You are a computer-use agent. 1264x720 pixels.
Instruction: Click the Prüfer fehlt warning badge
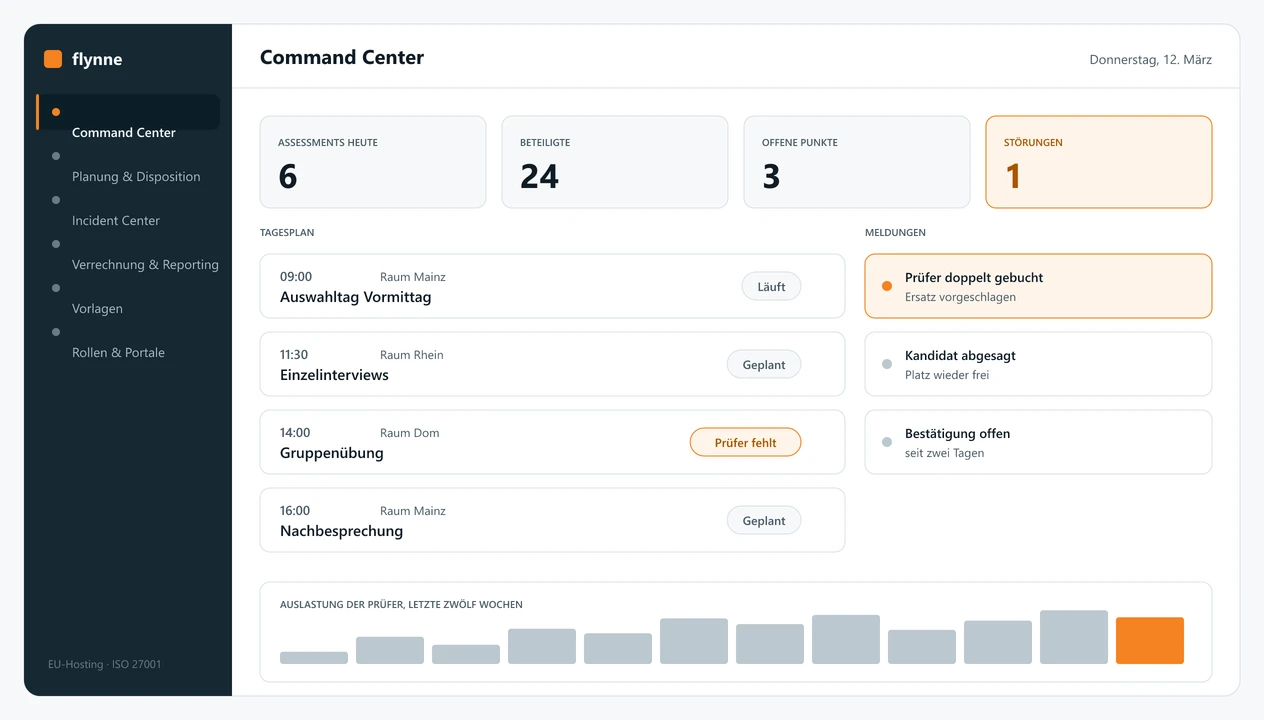point(746,443)
